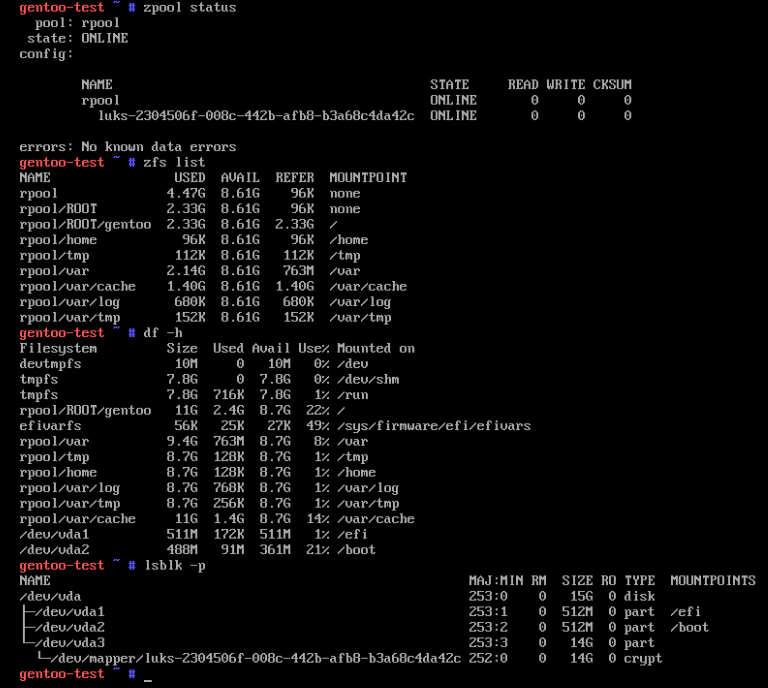Click the 'No known data errors' message
768x688 pixels.
point(159,147)
